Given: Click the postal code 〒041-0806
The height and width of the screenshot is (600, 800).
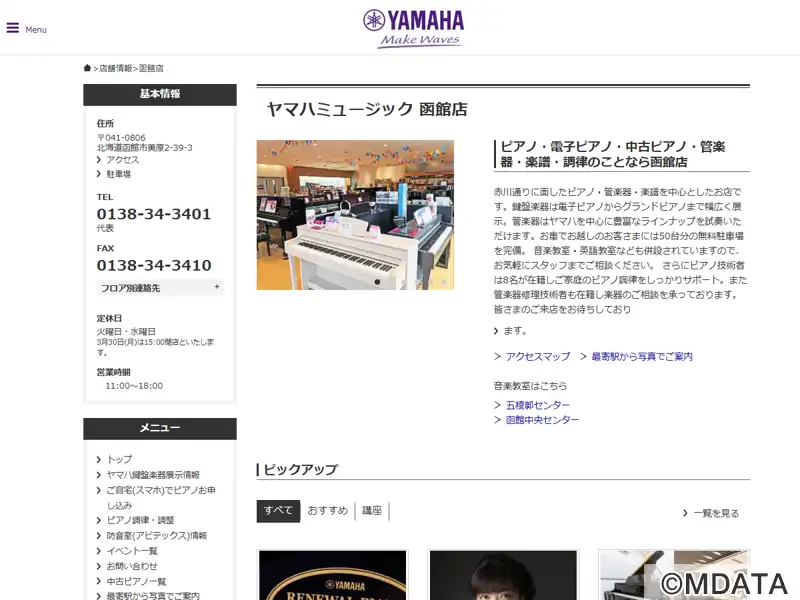Looking at the screenshot, I should 121,138.
